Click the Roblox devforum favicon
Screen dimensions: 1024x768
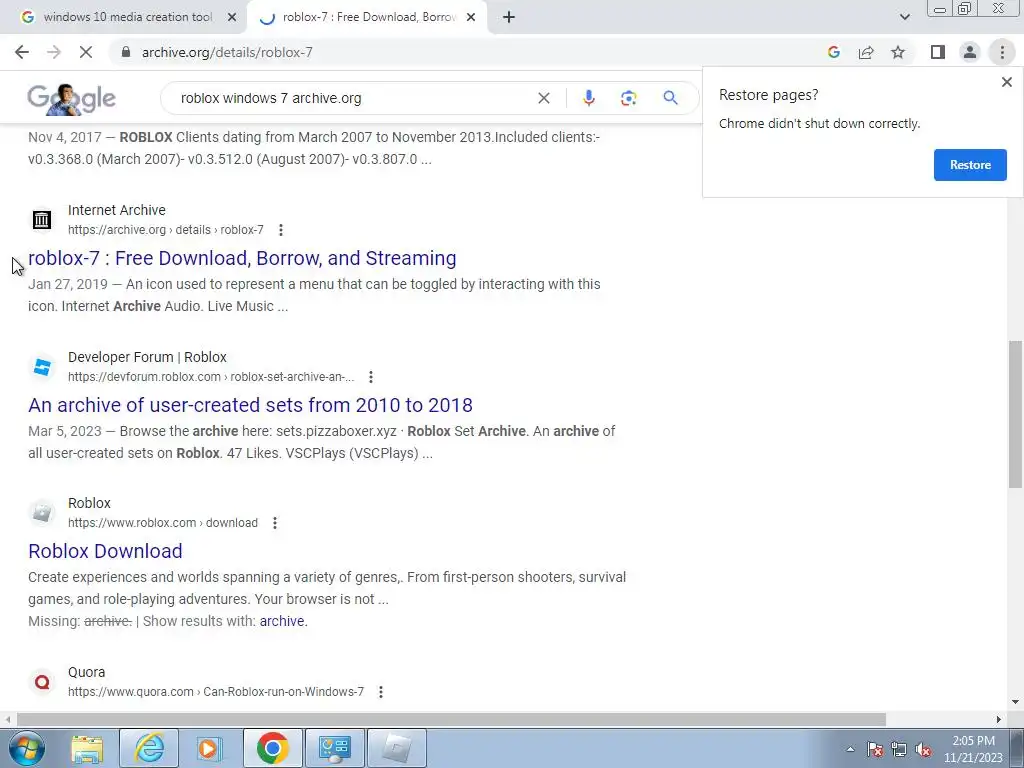coord(42,366)
